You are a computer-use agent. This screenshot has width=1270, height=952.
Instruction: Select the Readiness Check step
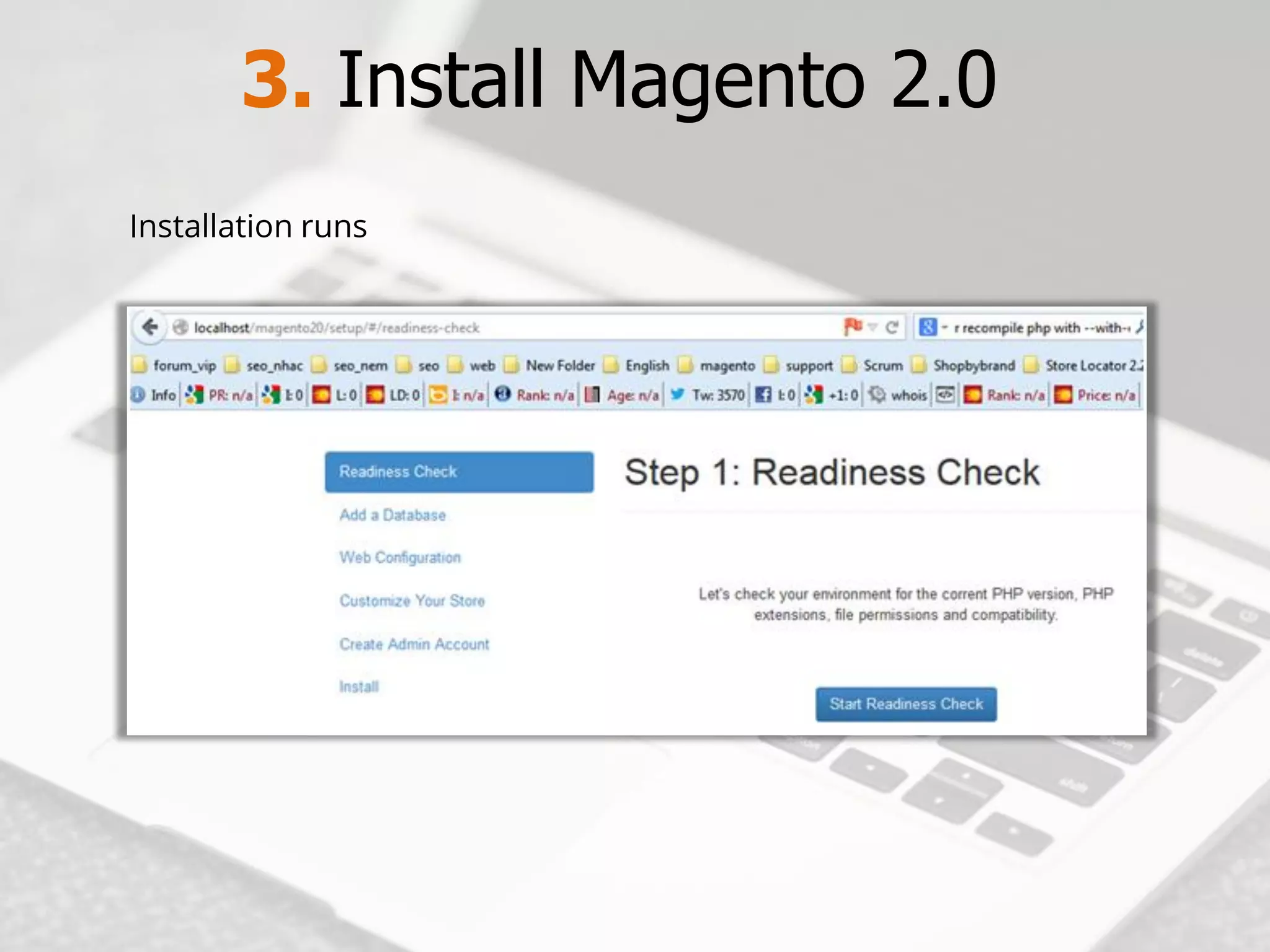click(x=459, y=472)
